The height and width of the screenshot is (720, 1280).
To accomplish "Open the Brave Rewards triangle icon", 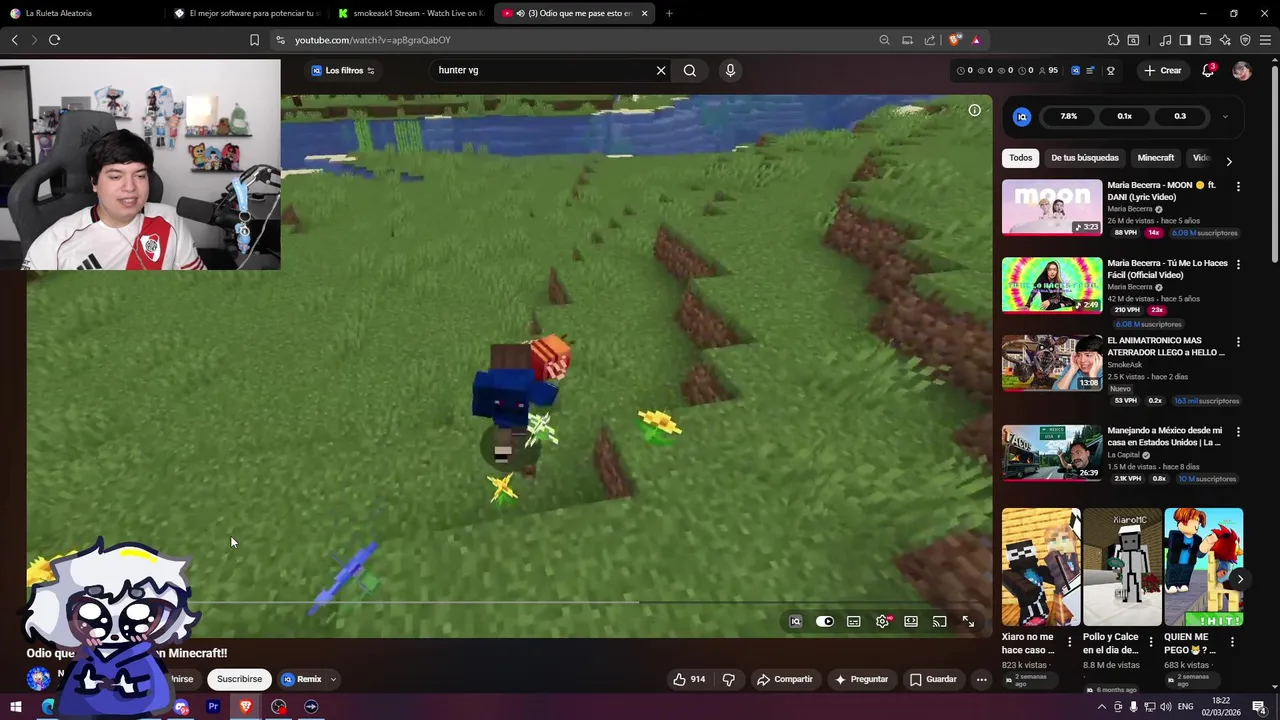I will [x=975, y=40].
